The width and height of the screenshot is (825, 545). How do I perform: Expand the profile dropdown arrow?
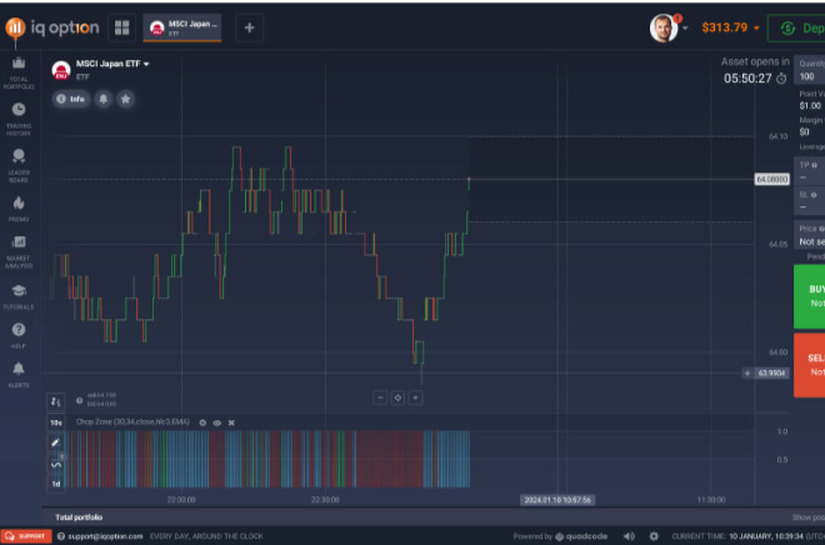click(685, 28)
